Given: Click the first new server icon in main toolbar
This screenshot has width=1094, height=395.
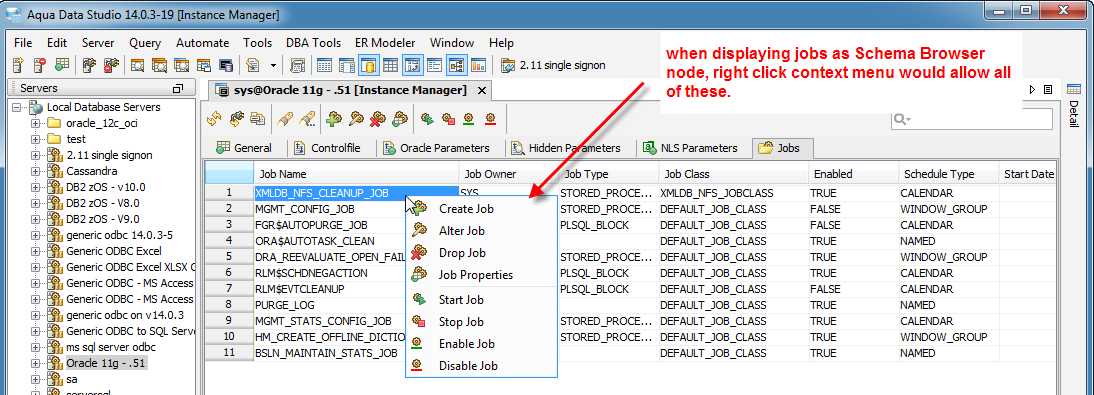Looking at the screenshot, I should click(x=19, y=66).
